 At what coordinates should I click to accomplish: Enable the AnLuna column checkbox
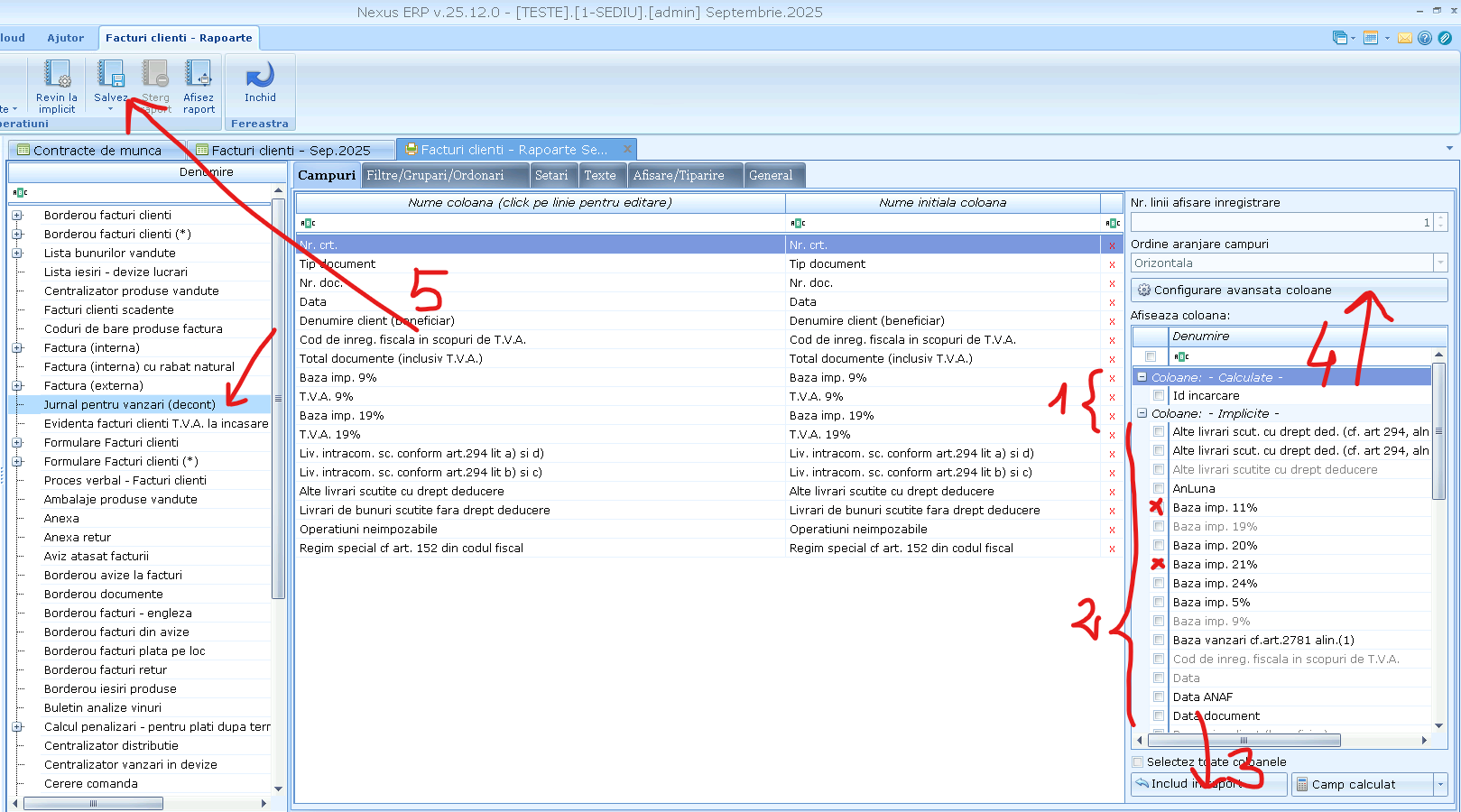[1159, 489]
